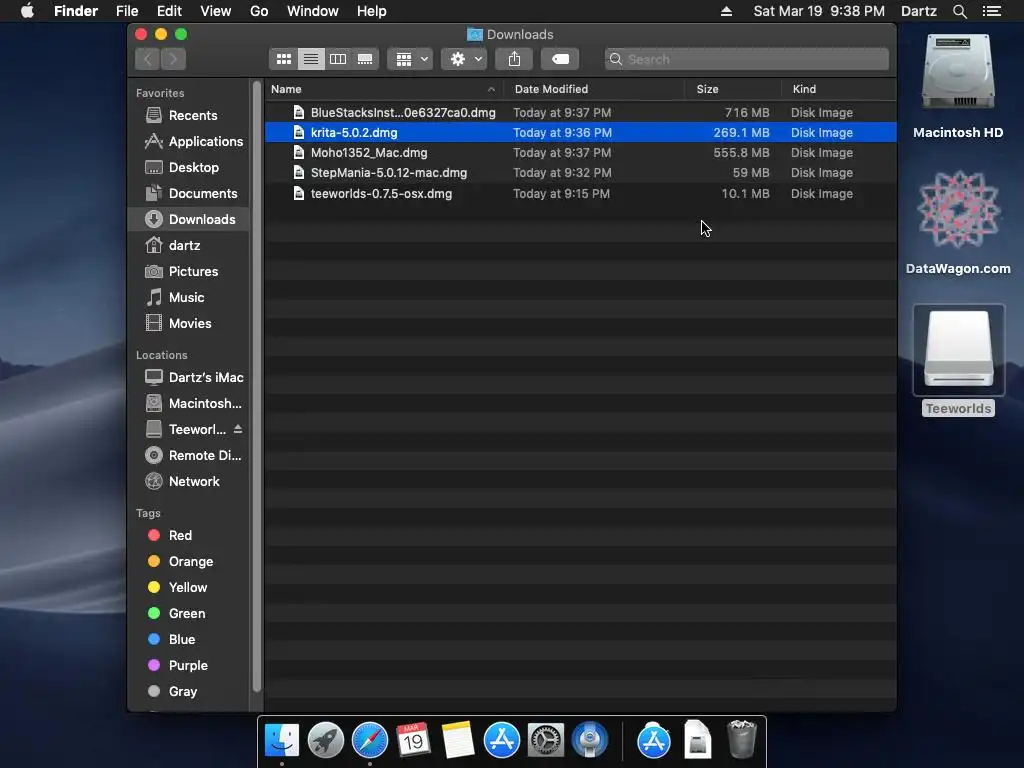Image resolution: width=1024 pixels, height=768 pixels.
Task: Select Remote Disc under Locations
Action: (188, 456)
